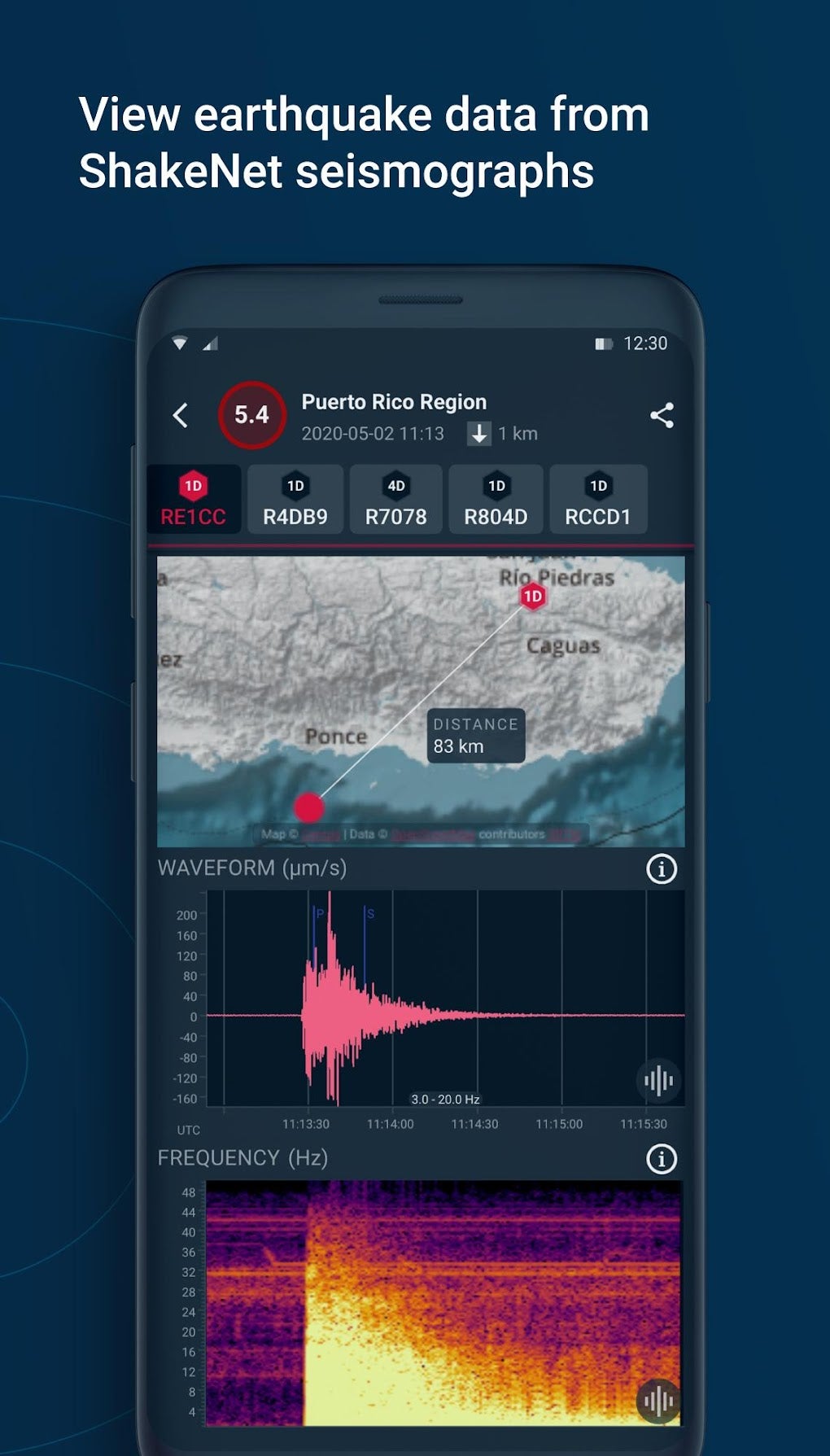Select the RE1CC station tab
The height and width of the screenshot is (1456, 830).
pyautogui.click(x=194, y=499)
